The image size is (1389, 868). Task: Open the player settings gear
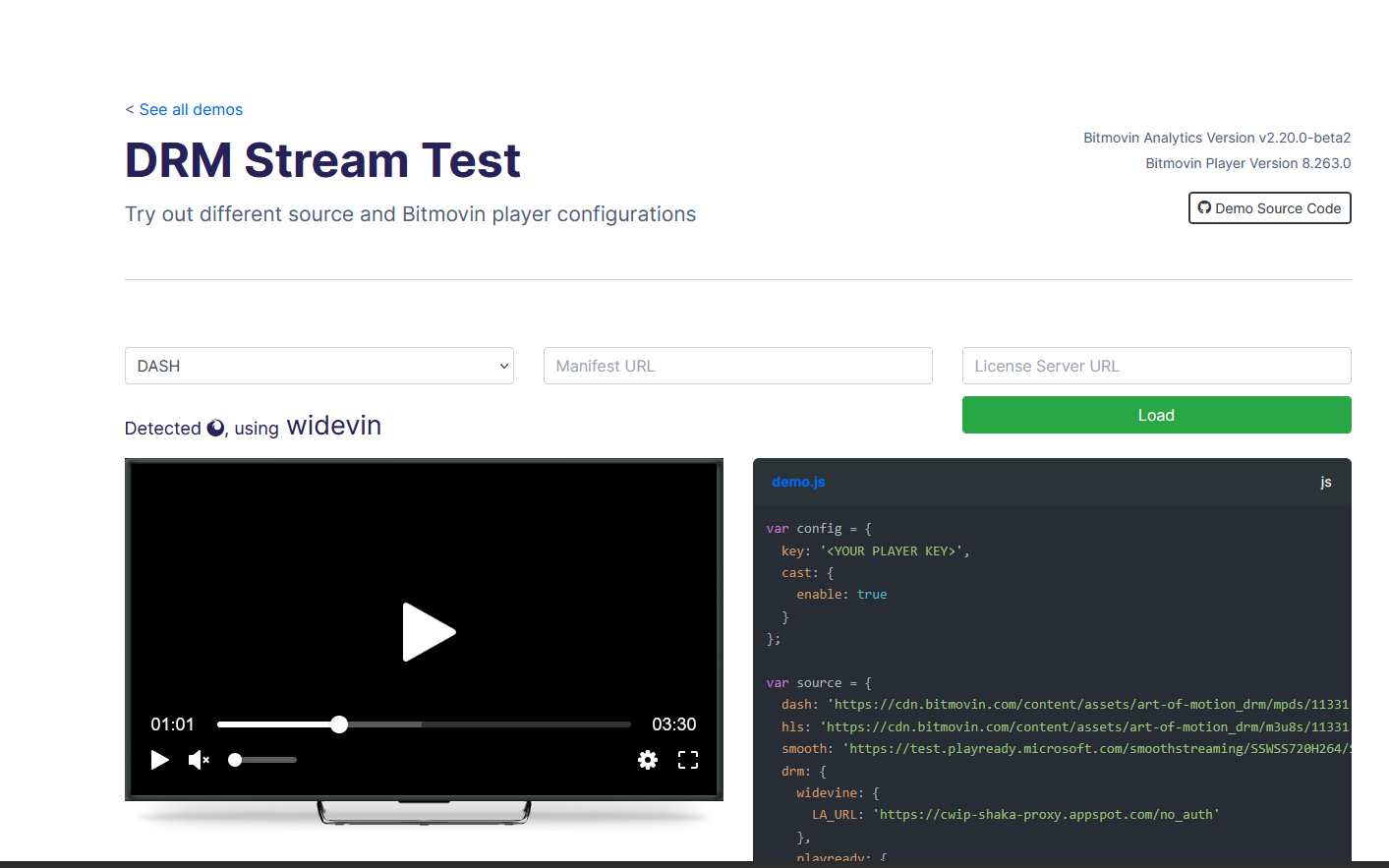pyautogui.click(x=648, y=760)
